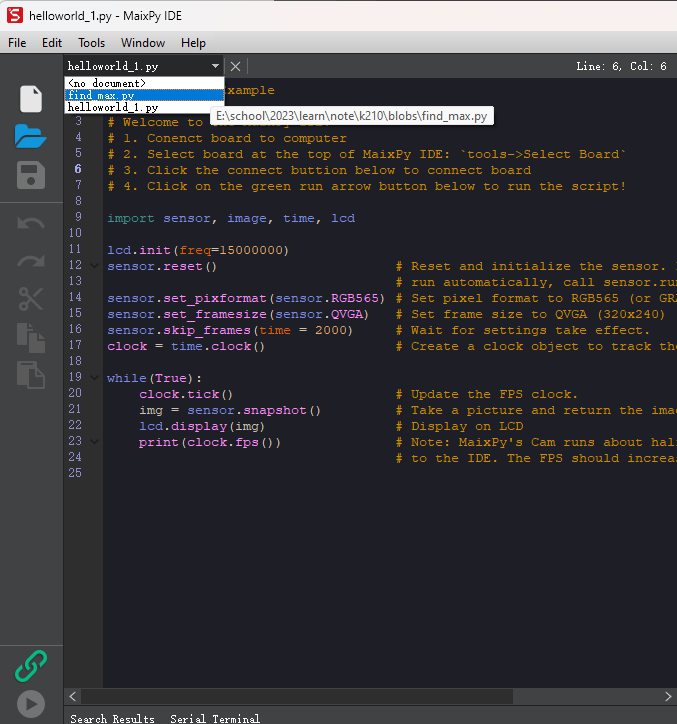Select helloworld_1.py in the document list
Viewport: 677px width, 724px height.
click(144, 107)
